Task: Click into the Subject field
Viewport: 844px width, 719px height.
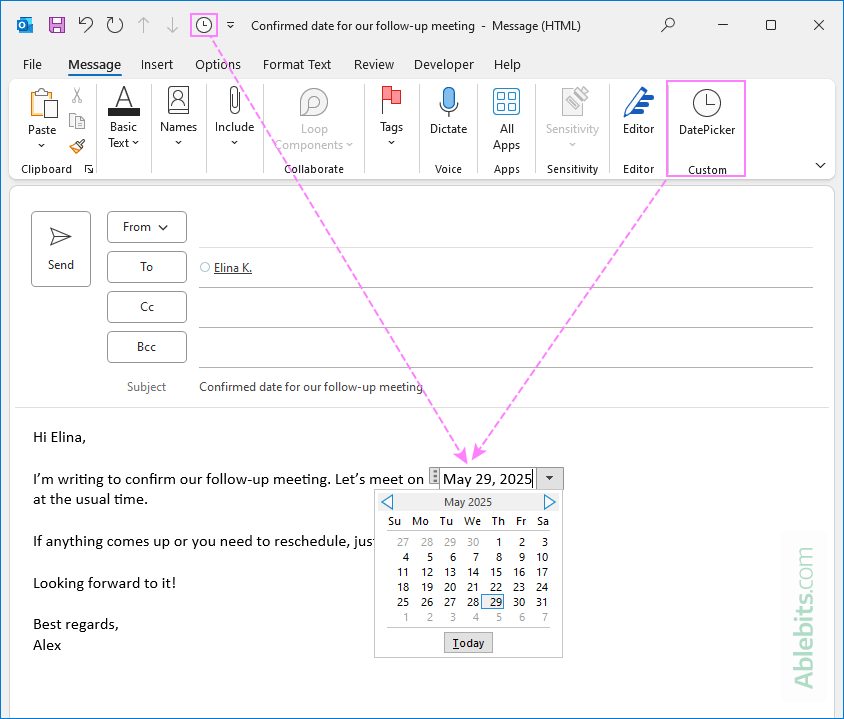Action: [x=505, y=387]
